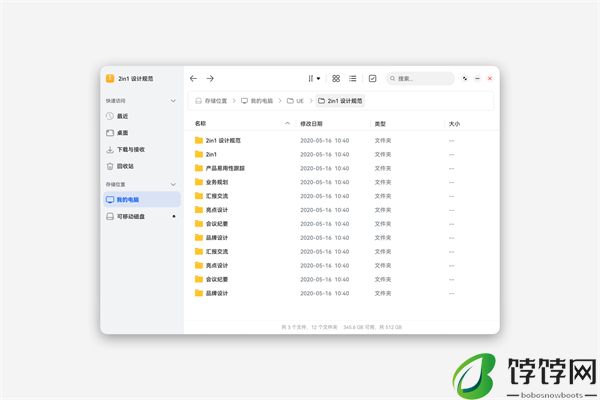Open 最近 (Recent) in the sidebar
The width and height of the screenshot is (600, 400).
pos(142,116)
